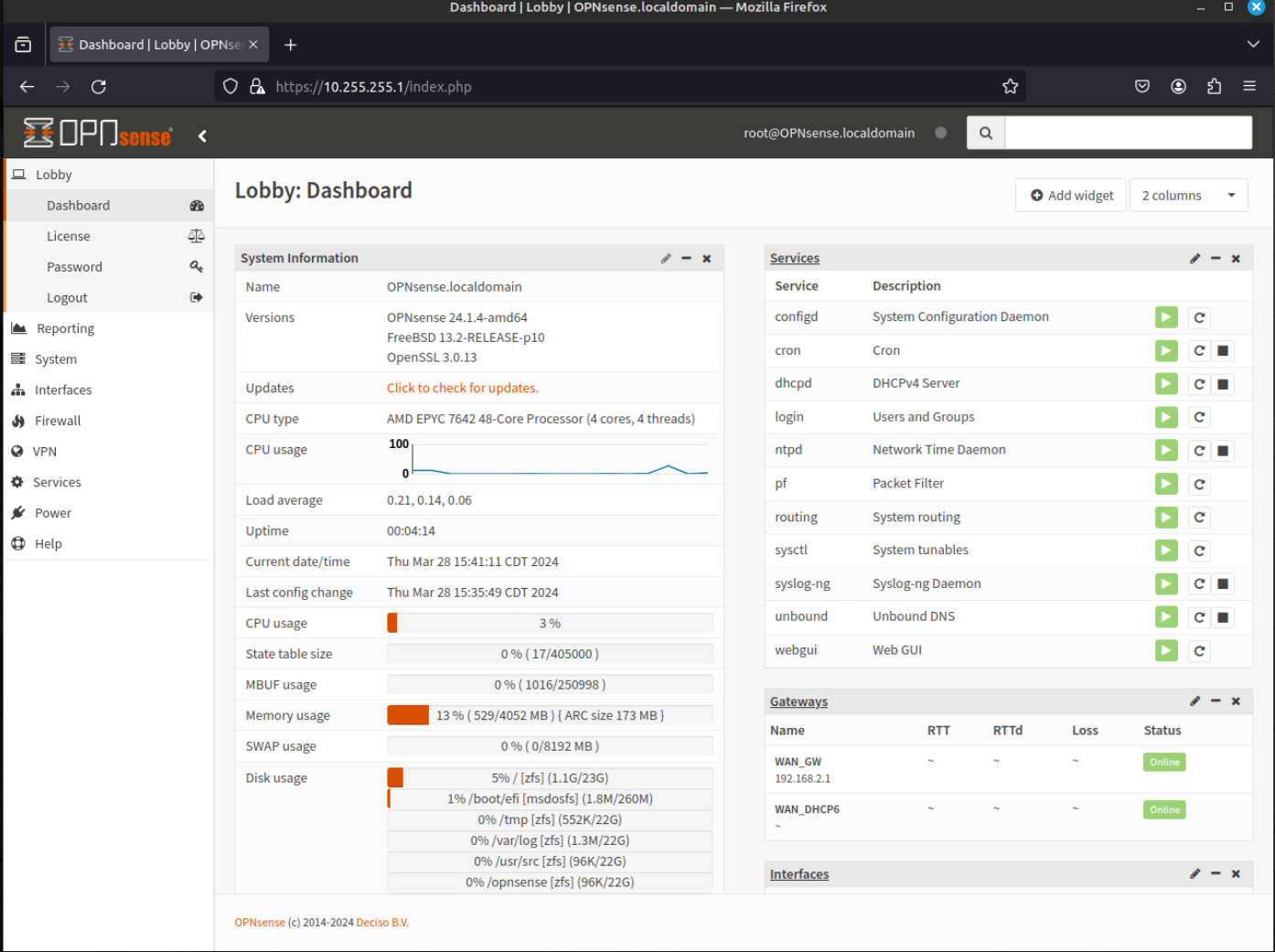Image resolution: width=1275 pixels, height=952 pixels.
Task: Restart the unbound DNS service
Action: [1199, 617]
